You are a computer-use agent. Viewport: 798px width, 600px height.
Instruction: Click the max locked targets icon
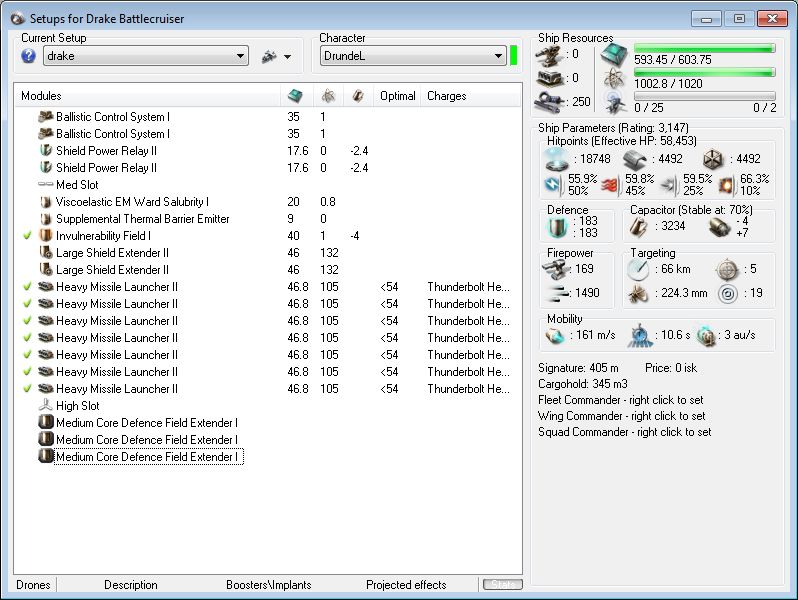727,270
